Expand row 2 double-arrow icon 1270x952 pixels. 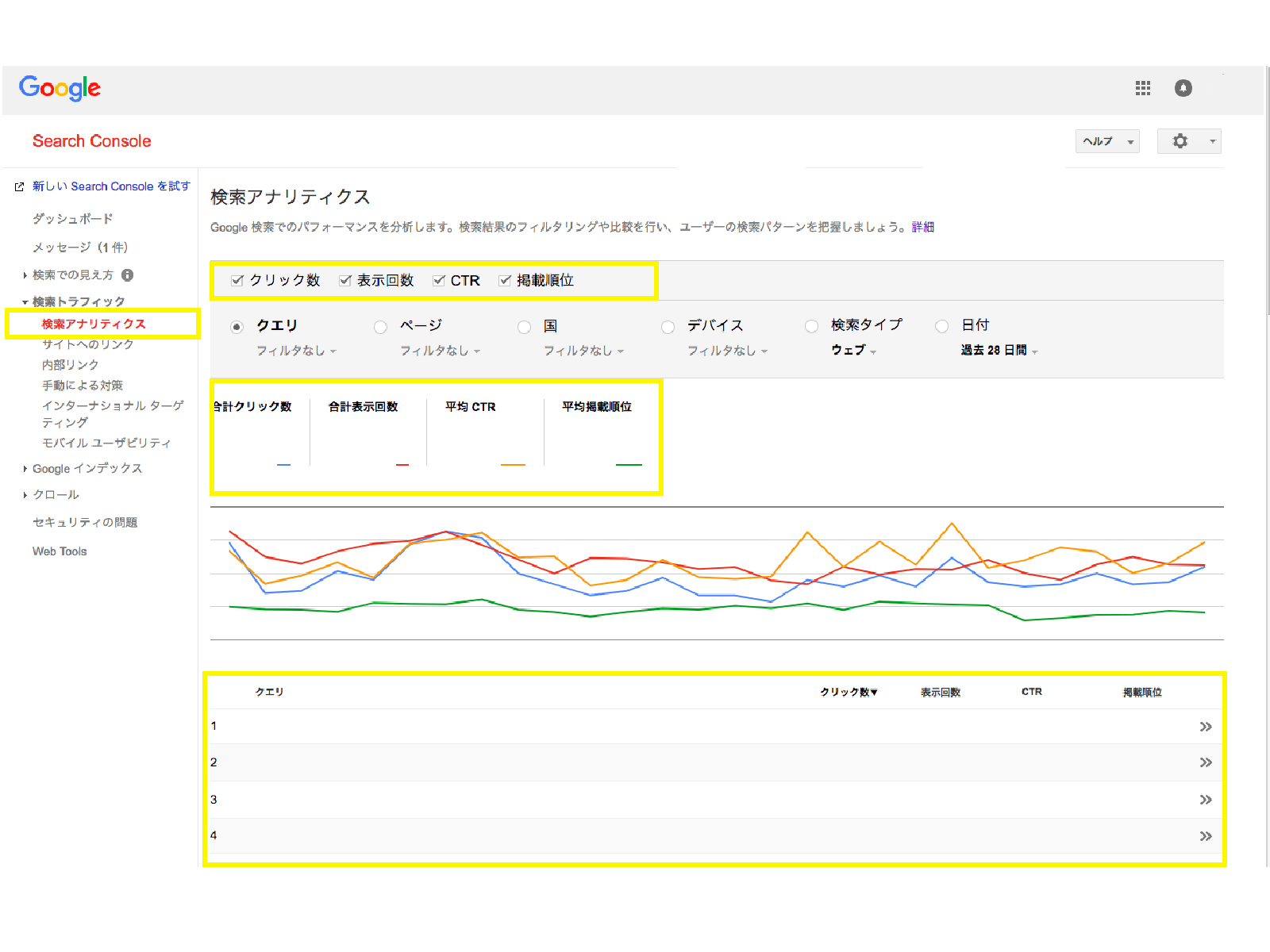pos(1206,762)
